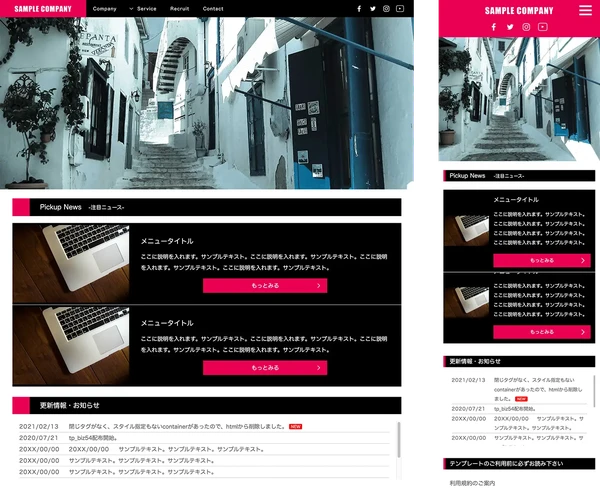Click first laptop thumbnail in desktop news

point(71,263)
